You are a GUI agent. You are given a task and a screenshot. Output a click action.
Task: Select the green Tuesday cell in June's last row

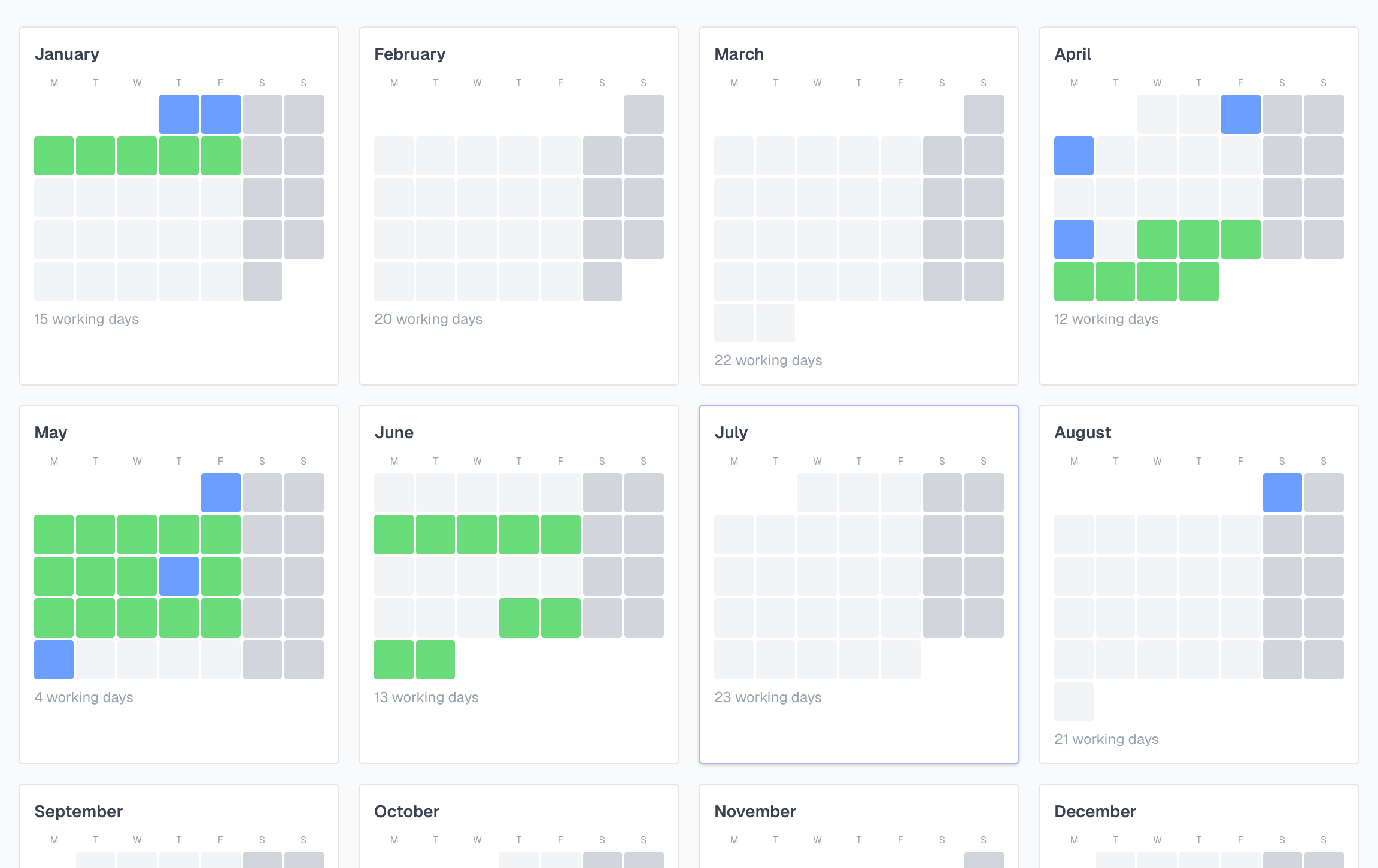(x=435, y=660)
